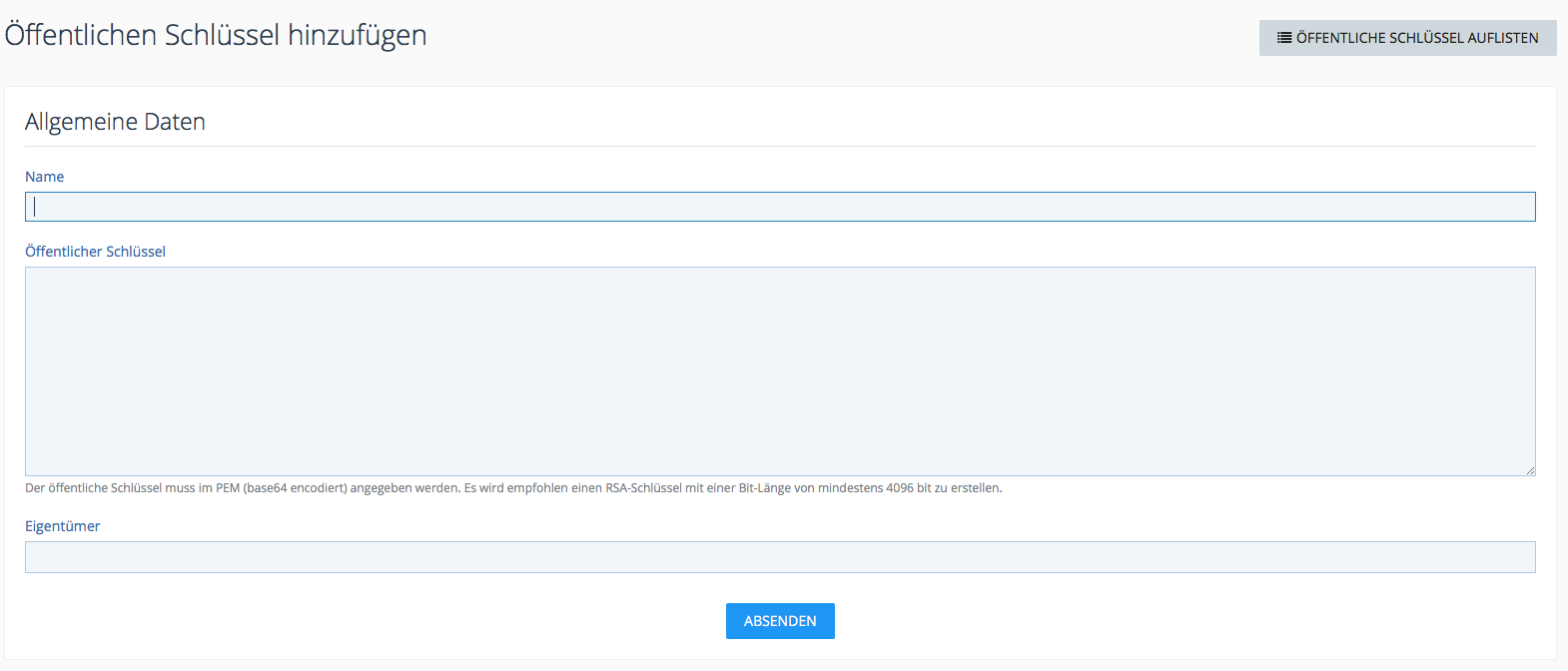Submit the form with ABSENDEN

click(780, 621)
